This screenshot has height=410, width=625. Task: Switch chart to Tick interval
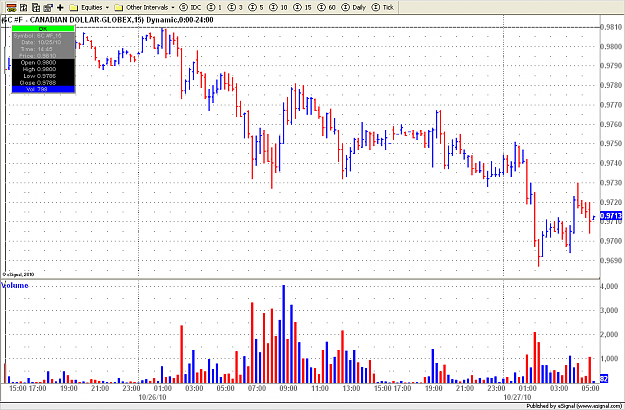[382, 7]
